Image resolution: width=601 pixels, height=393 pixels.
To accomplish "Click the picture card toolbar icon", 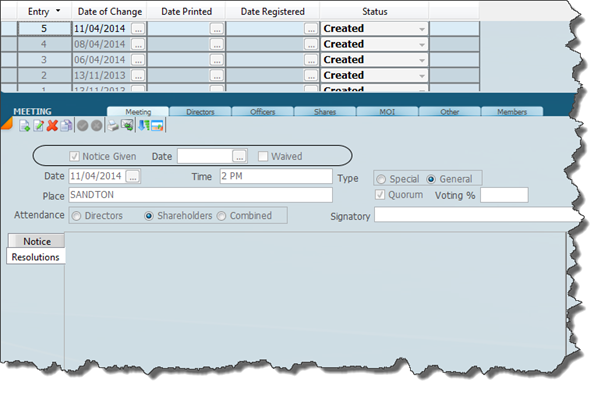I will click(157, 126).
